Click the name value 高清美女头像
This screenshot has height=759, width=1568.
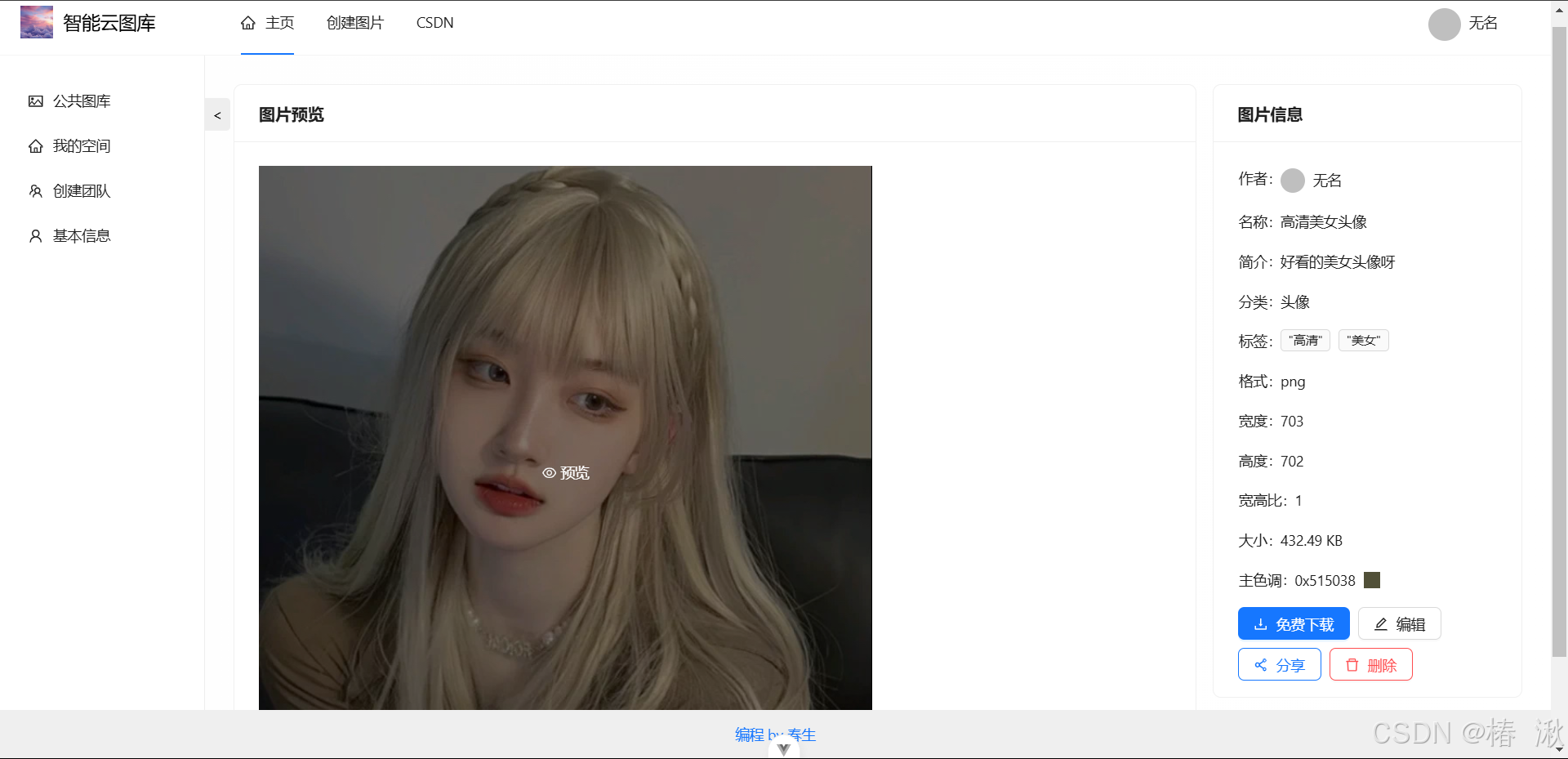[1324, 222]
